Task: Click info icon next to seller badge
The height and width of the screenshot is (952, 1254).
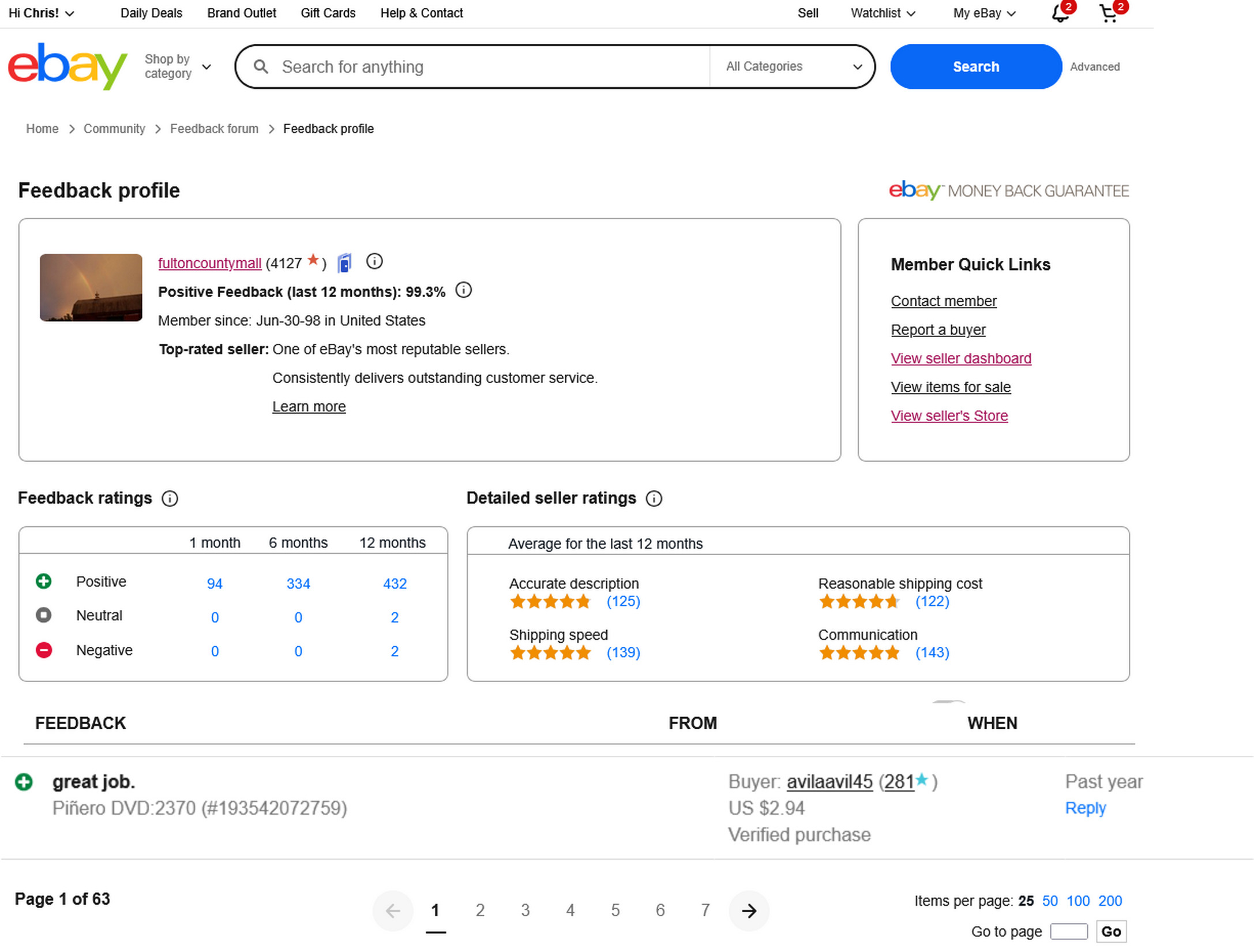Action: pyautogui.click(x=374, y=262)
